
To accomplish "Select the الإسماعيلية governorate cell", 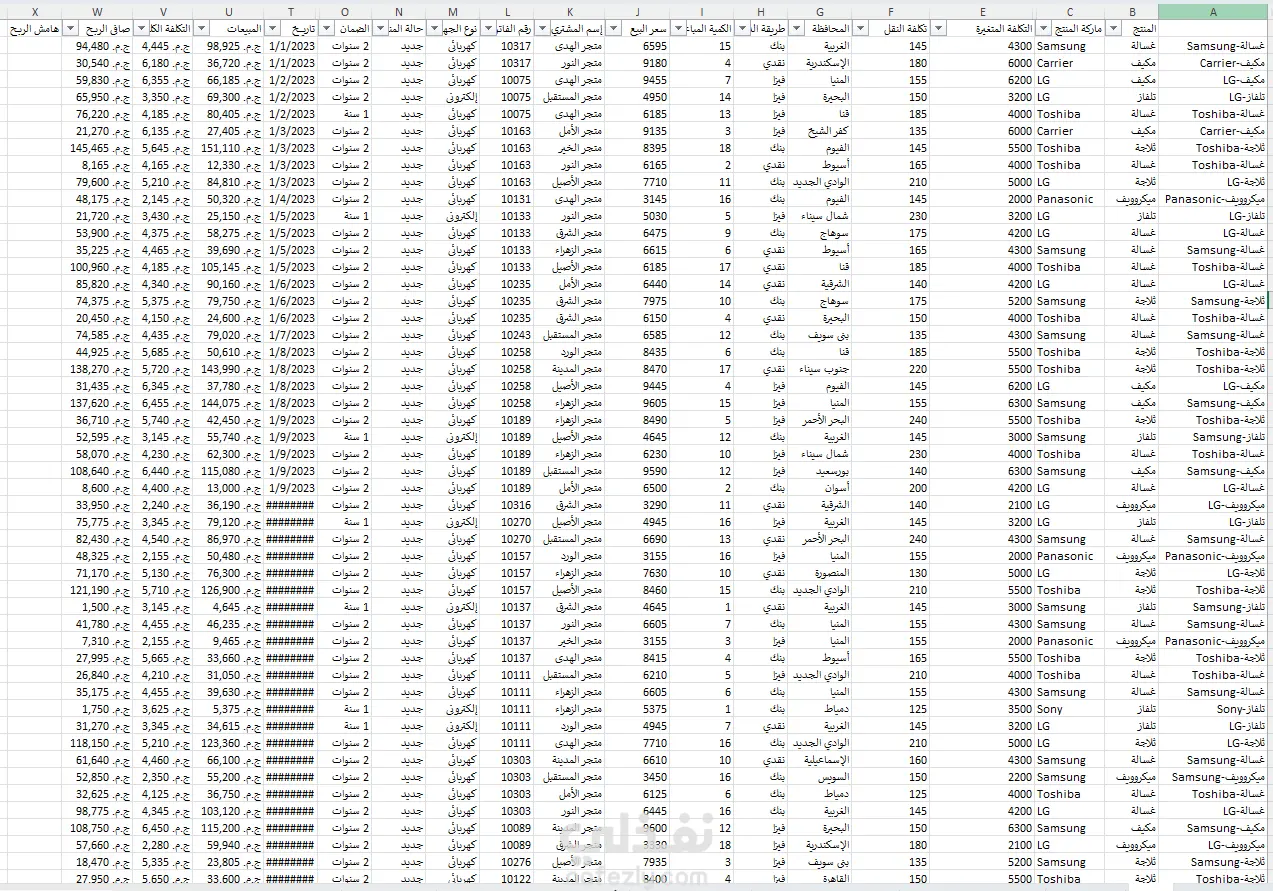I will point(821,760).
